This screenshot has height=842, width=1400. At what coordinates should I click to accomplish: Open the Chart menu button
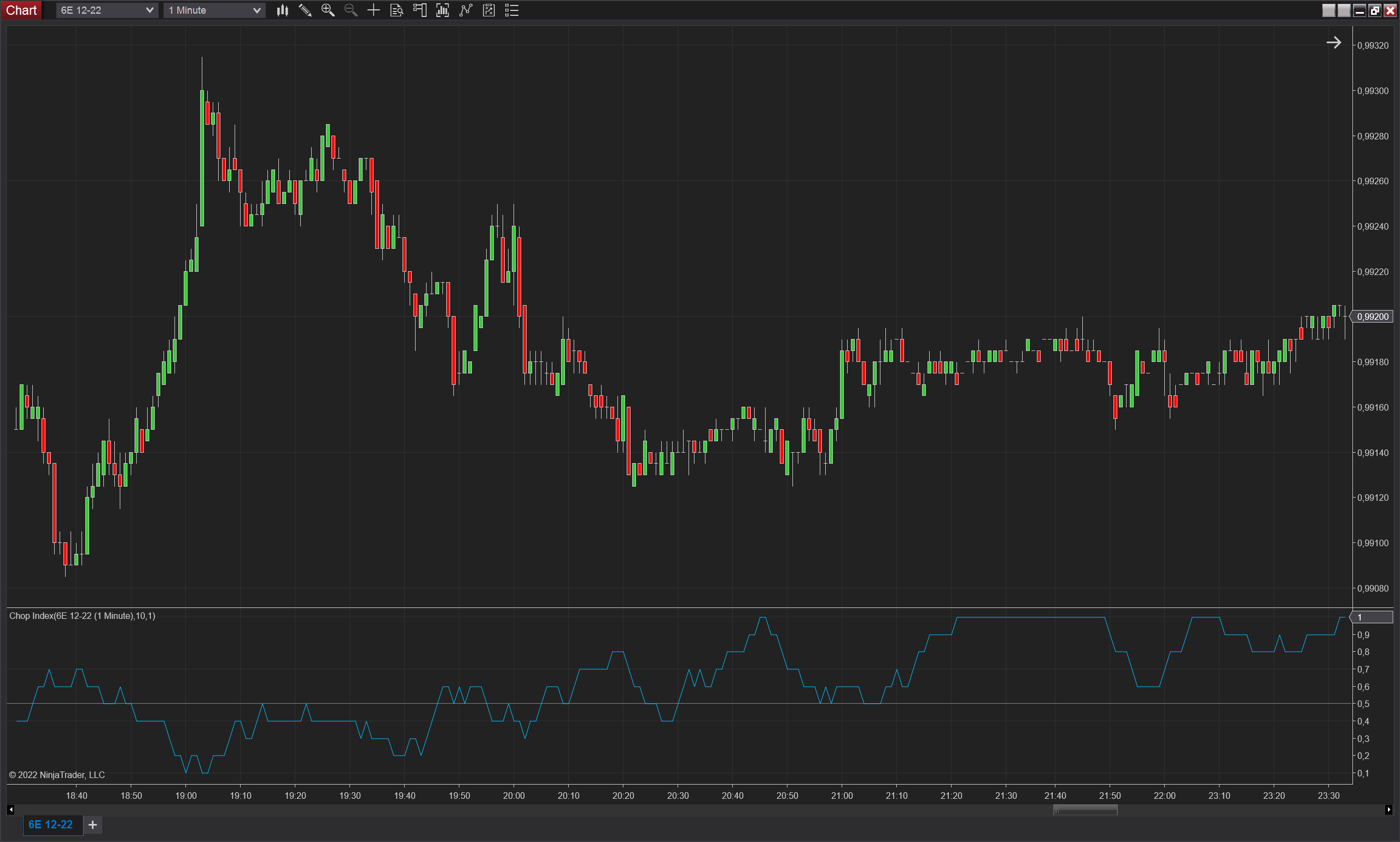(x=21, y=10)
